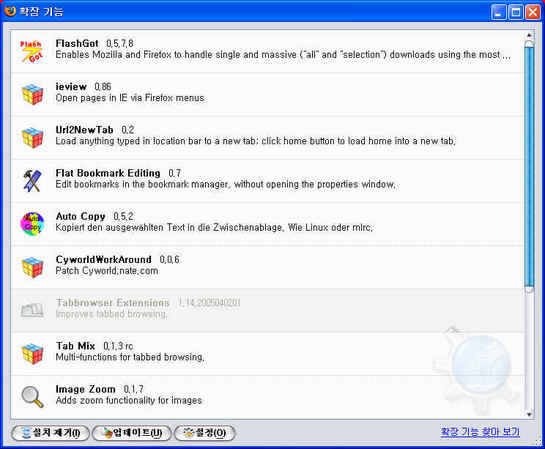Click the Firefox icon in title bar
This screenshot has width=545, height=449.
point(10,11)
